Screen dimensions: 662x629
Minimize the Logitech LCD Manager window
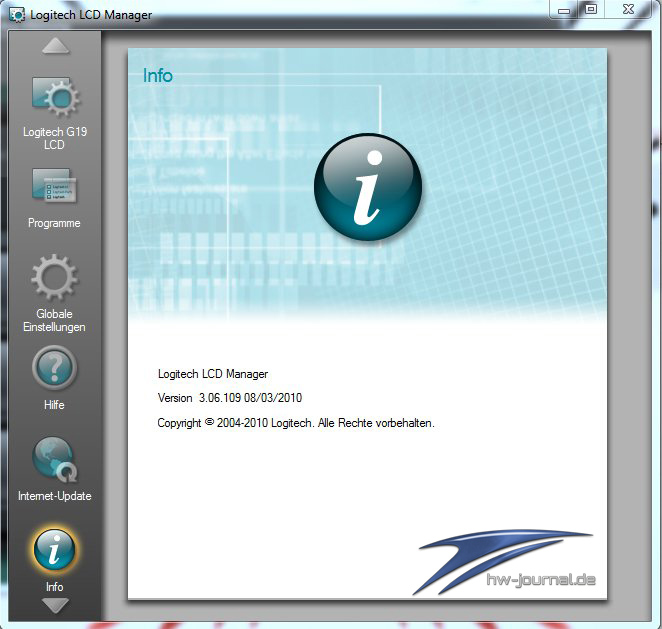point(564,10)
